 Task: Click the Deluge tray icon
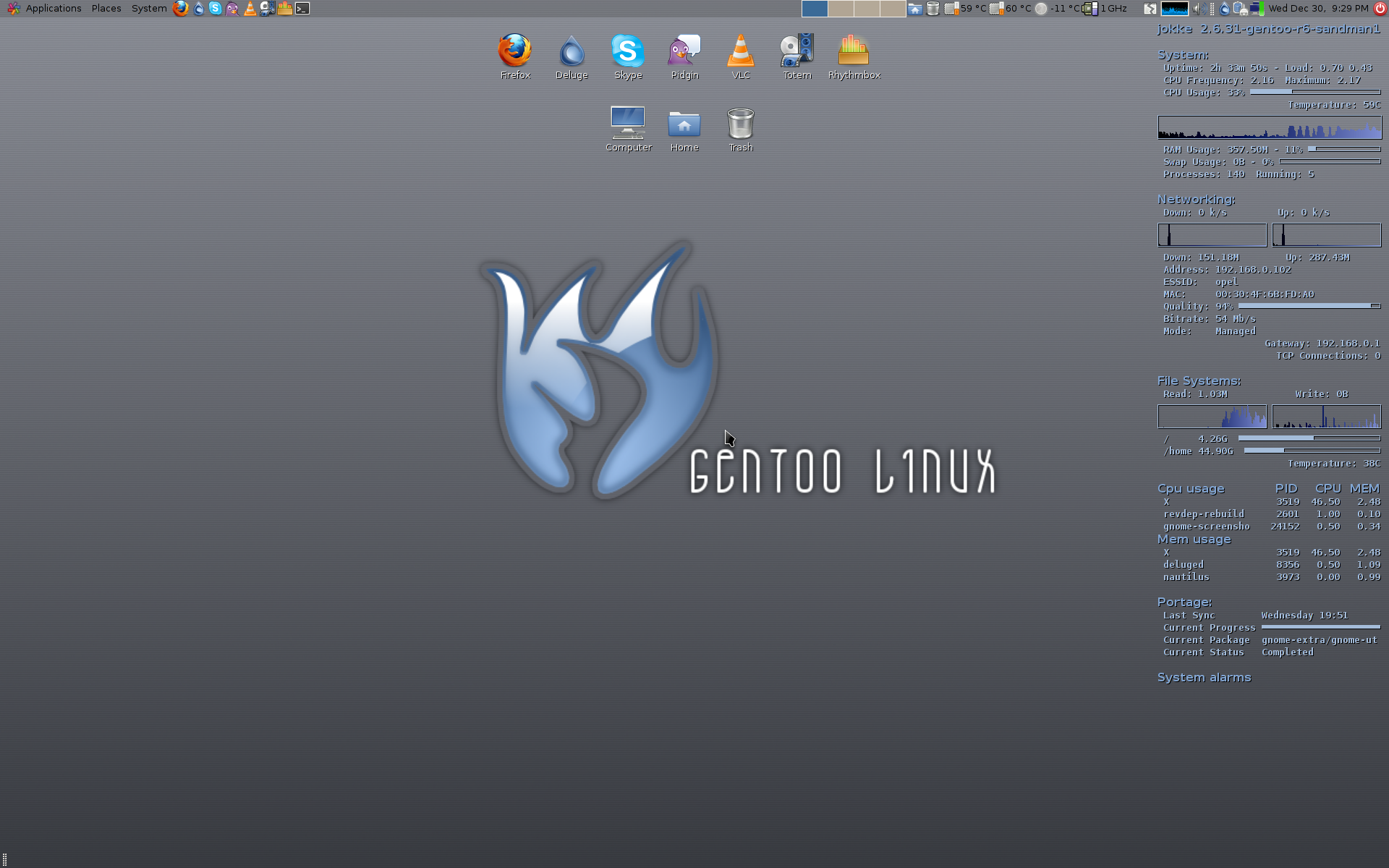[1224, 9]
